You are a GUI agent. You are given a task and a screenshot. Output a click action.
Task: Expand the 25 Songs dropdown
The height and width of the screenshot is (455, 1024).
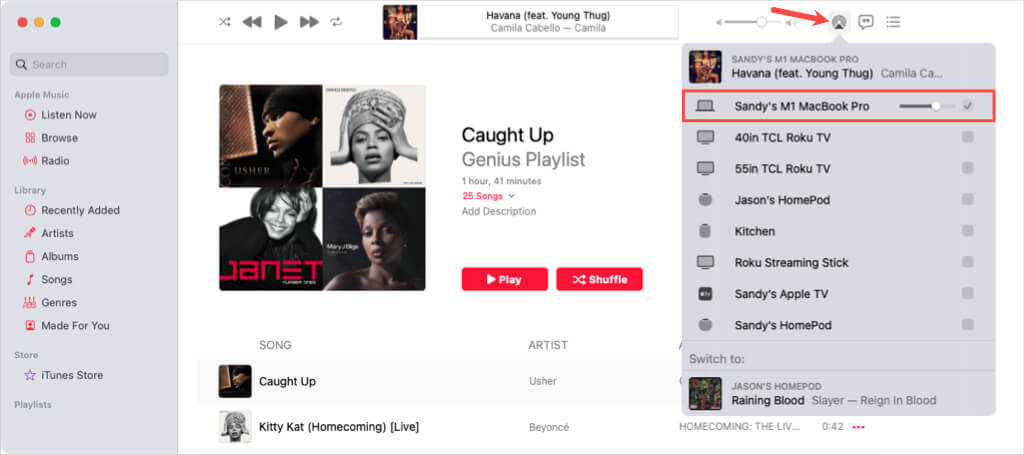coord(488,196)
